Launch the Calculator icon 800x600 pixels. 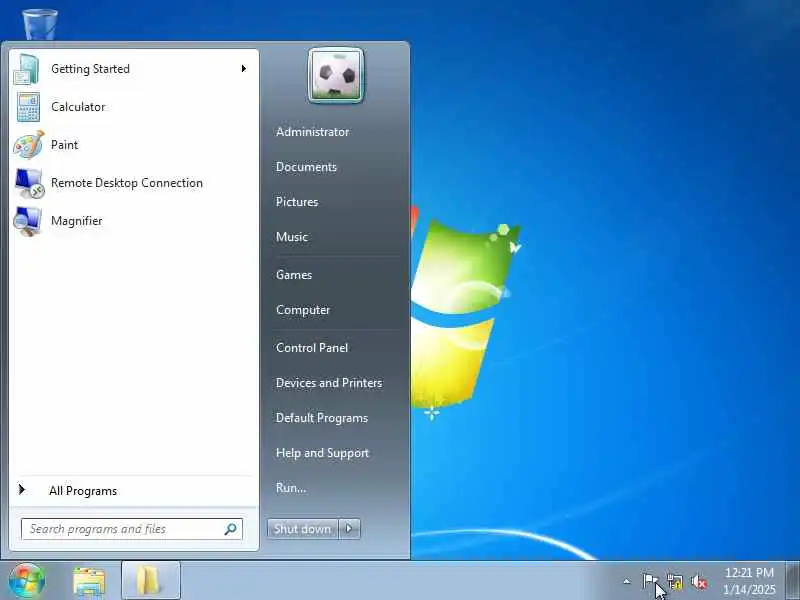pos(28,107)
